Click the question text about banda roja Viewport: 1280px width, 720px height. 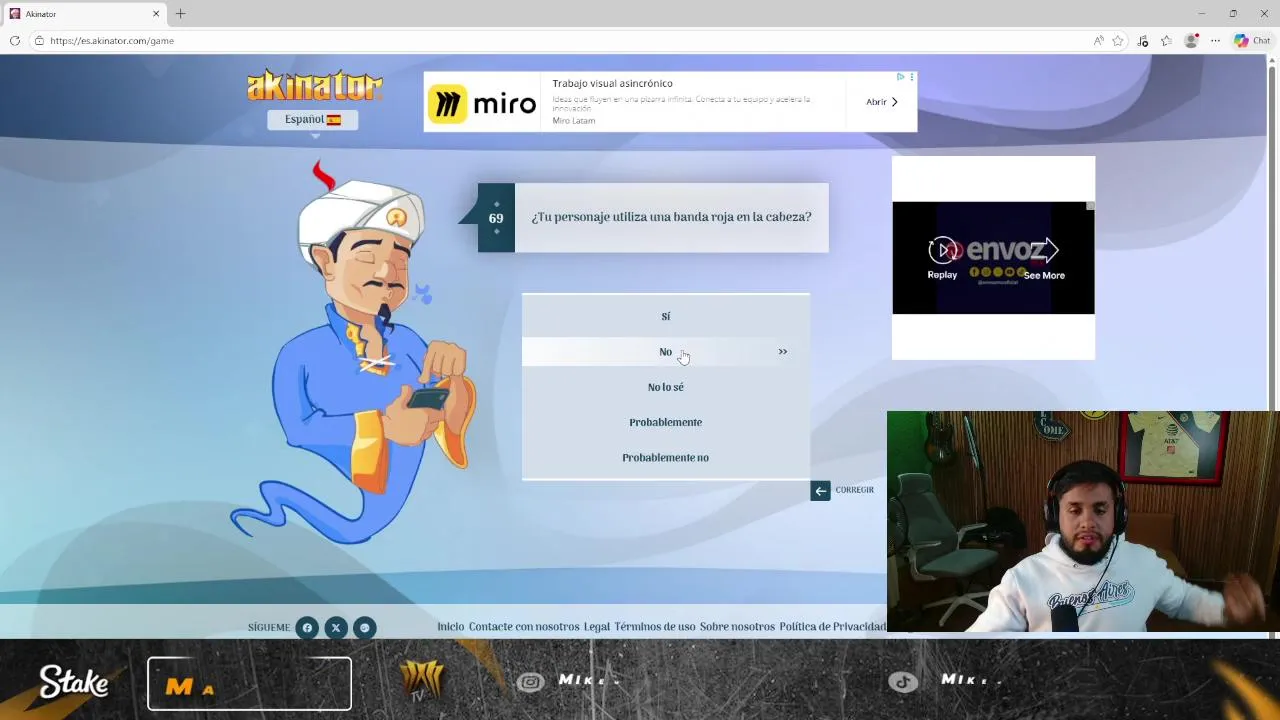671,217
